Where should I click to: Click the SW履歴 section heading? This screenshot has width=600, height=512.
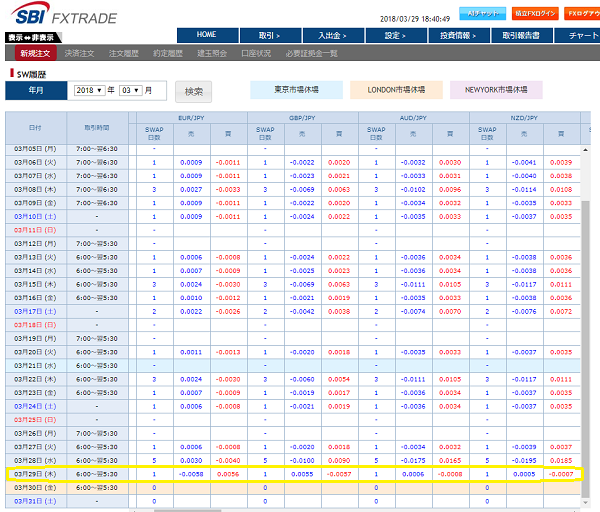pos(31,75)
